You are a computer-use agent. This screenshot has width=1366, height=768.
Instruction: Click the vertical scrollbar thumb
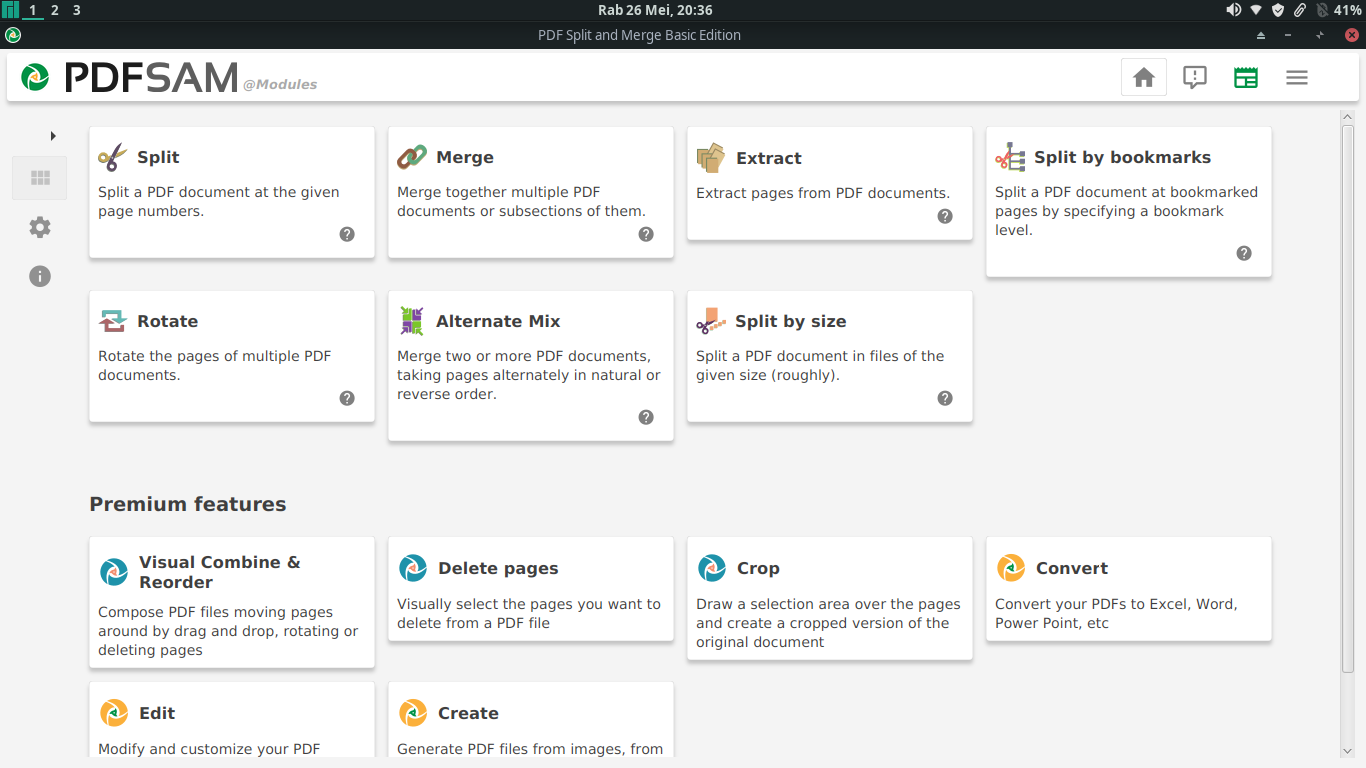(1347, 400)
